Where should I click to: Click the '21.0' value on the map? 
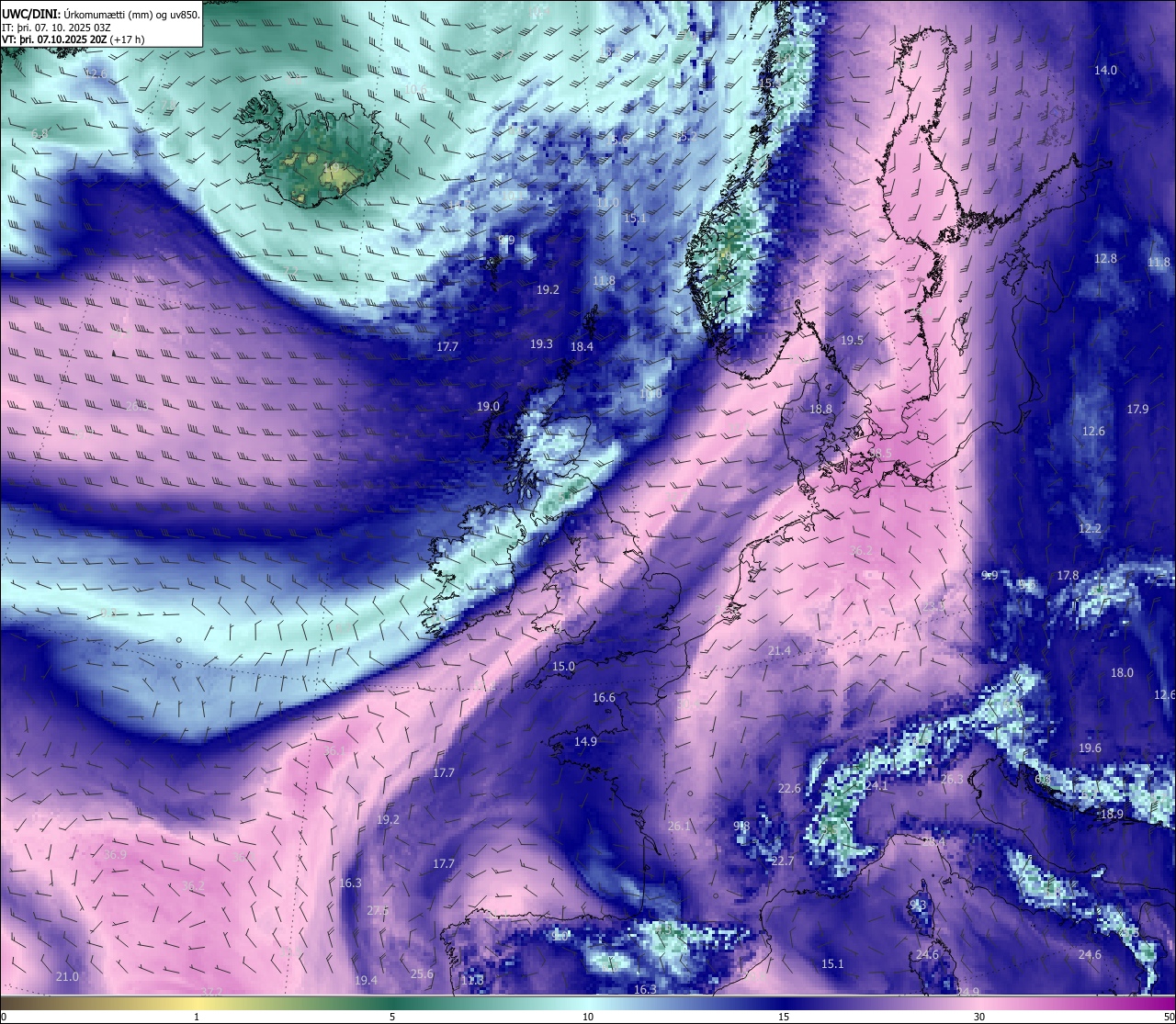[x=67, y=977]
